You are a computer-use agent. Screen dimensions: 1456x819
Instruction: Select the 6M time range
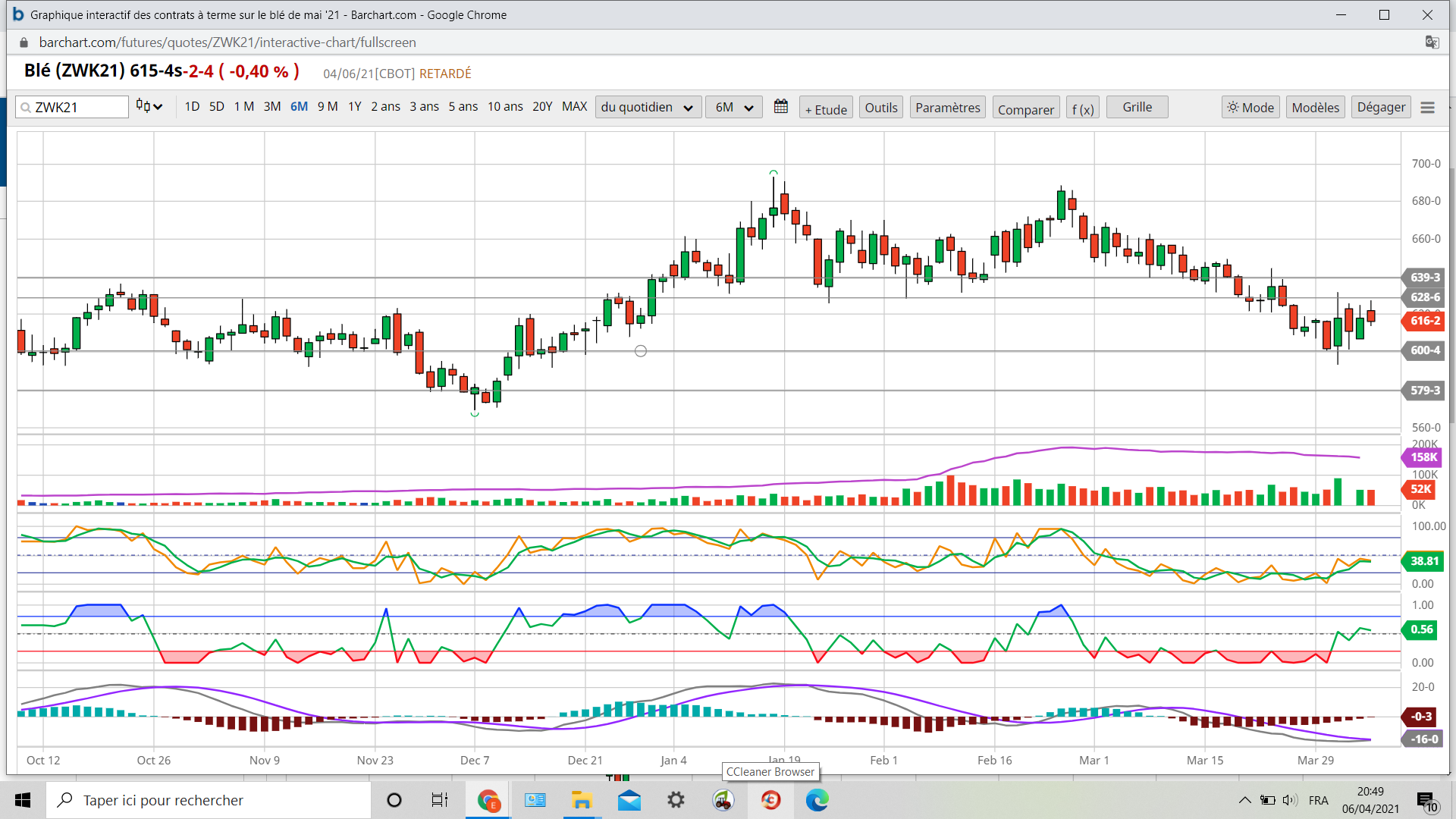coord(299,107)
